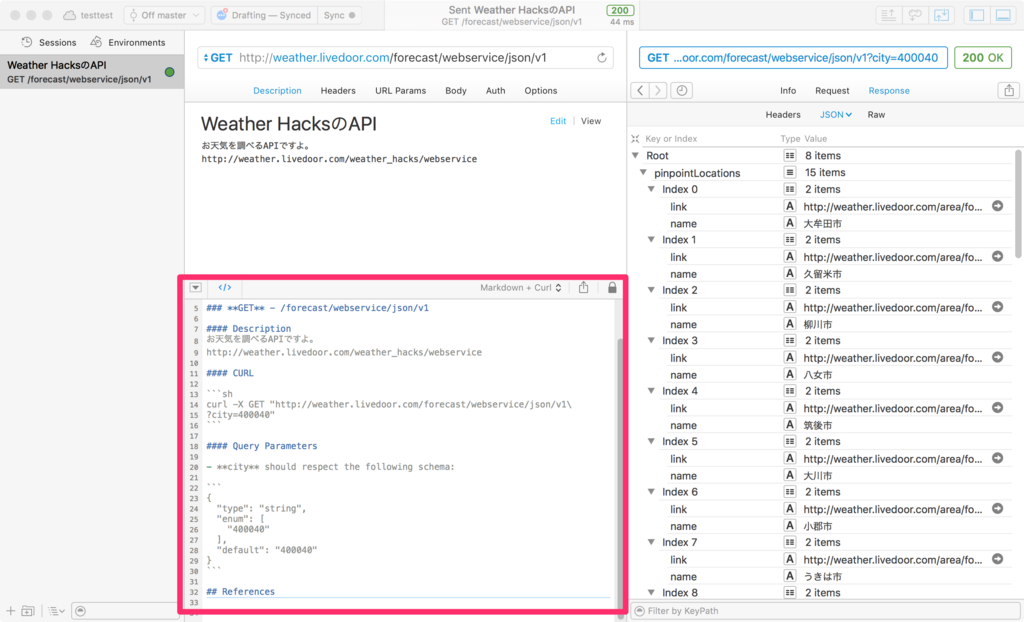This screenshot has height=622, width=1024.
Task: Select the response Headers view
Action: [x=783, y=115]
